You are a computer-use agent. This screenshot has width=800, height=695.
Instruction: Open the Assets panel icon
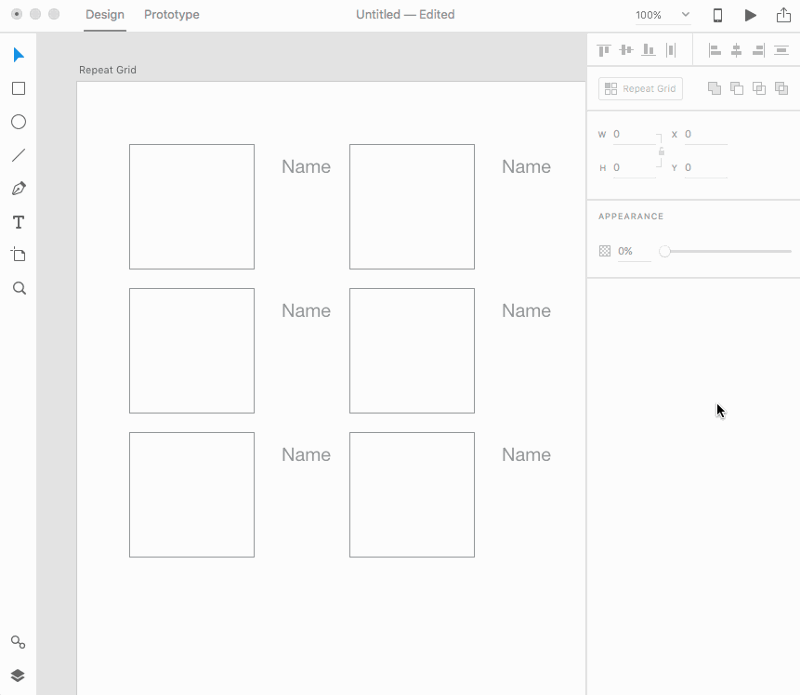tap(18, 642)
